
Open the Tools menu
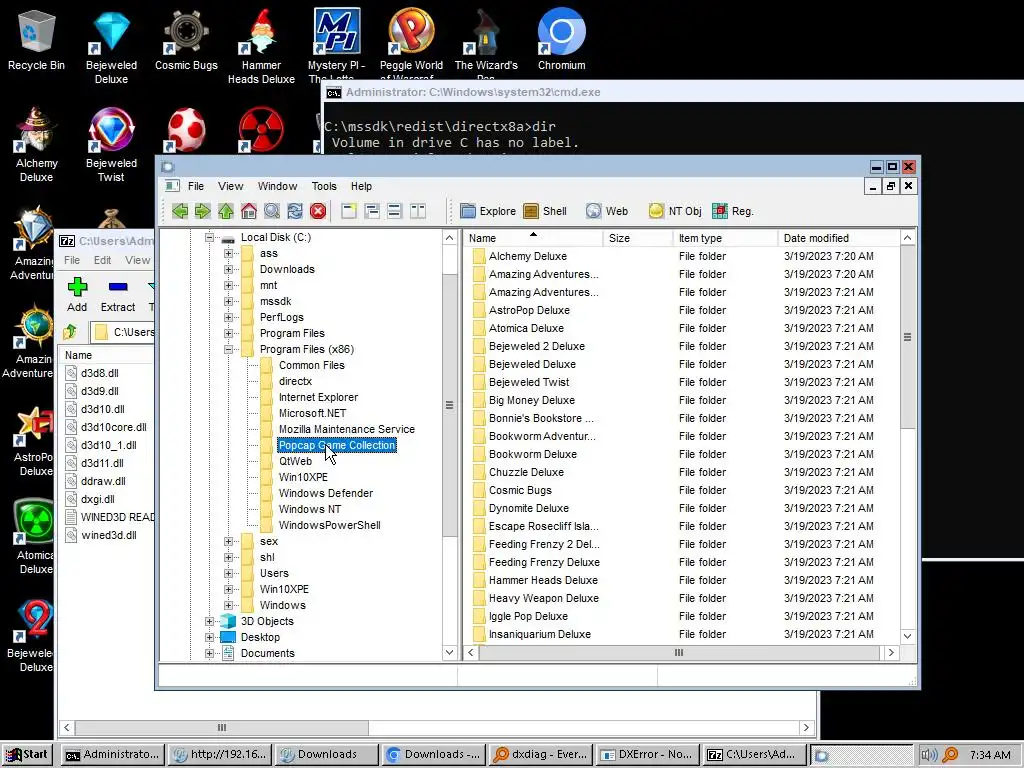click(324, 186)
